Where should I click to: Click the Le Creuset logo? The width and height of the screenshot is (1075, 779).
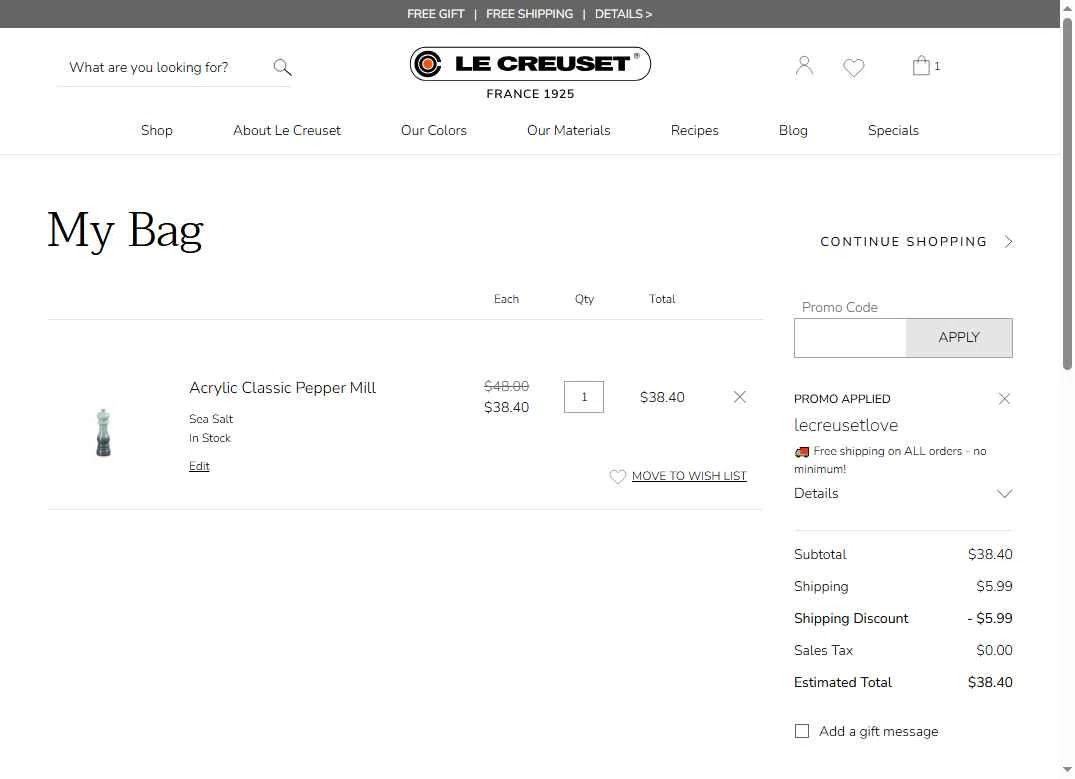(x=530, y=64)
